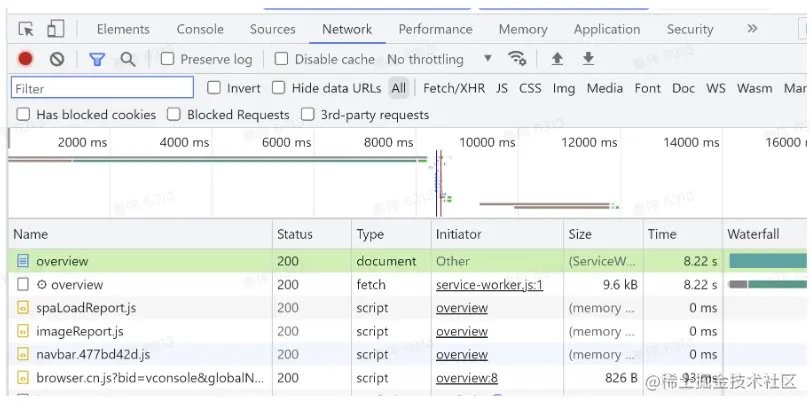Expand more DevTools tabs chevron

(x=752, y=29)
